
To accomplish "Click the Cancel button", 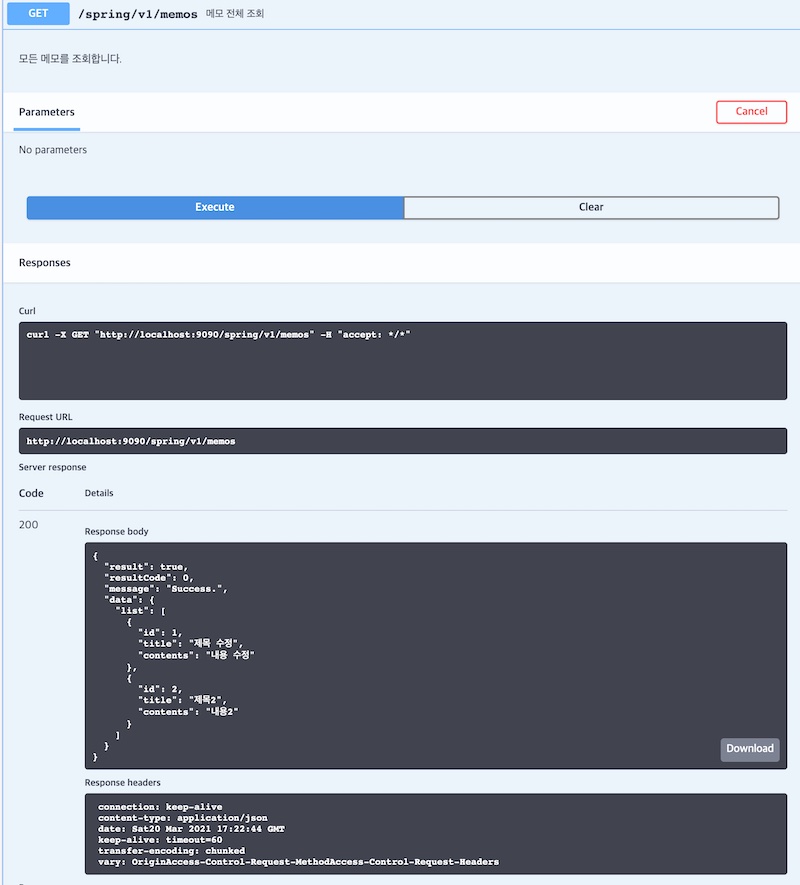I will (x=751, y=112).
